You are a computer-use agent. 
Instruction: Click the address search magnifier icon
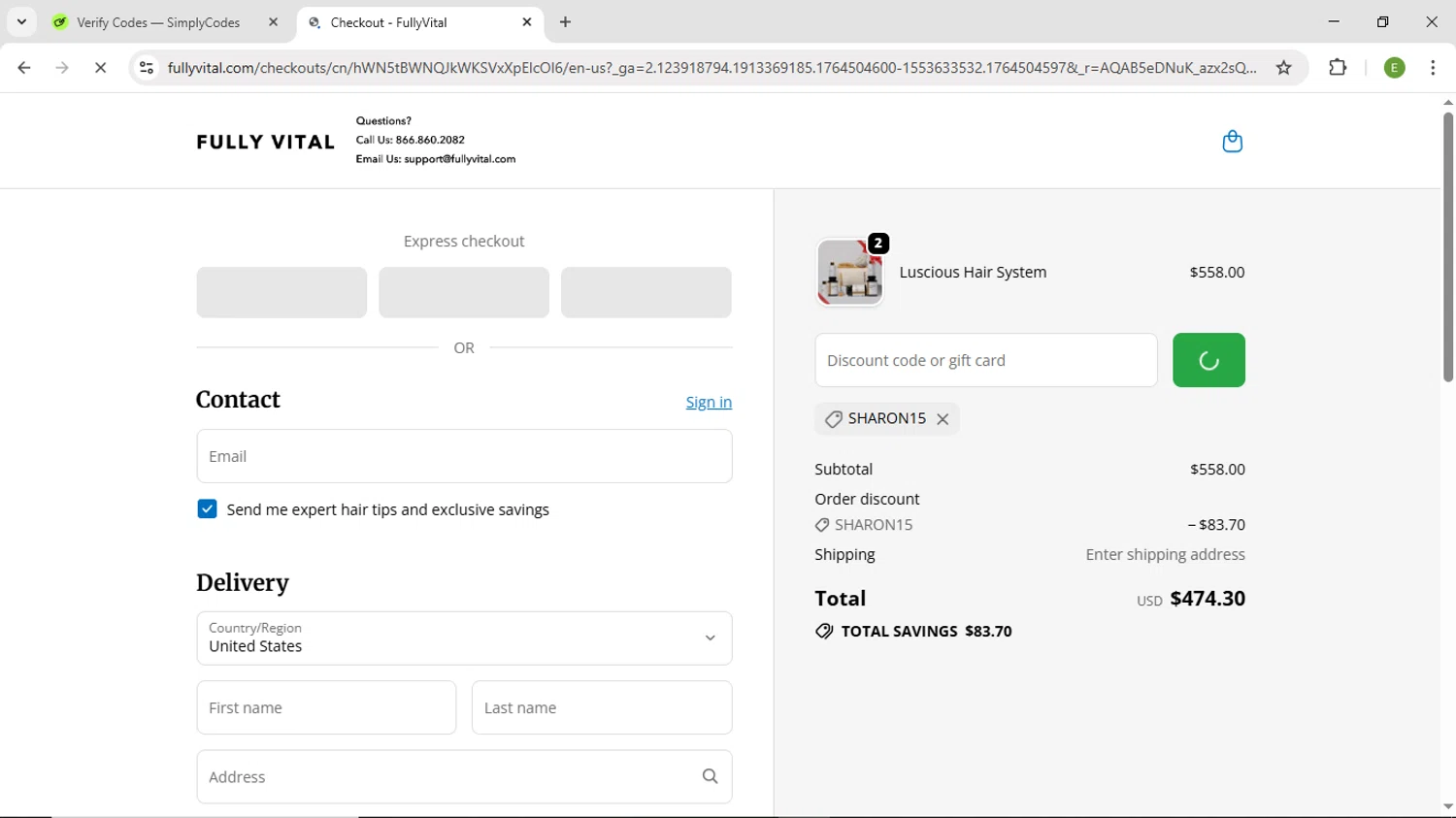tap(711, 776)
